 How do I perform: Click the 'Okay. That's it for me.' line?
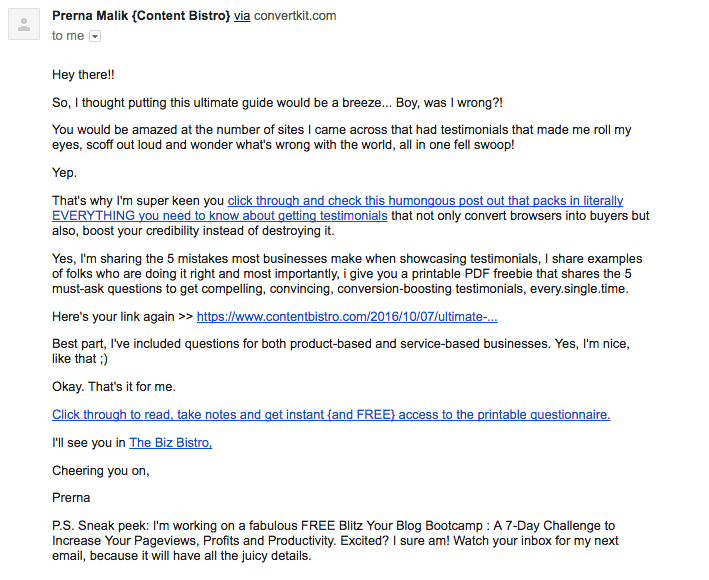pos(113,387)
